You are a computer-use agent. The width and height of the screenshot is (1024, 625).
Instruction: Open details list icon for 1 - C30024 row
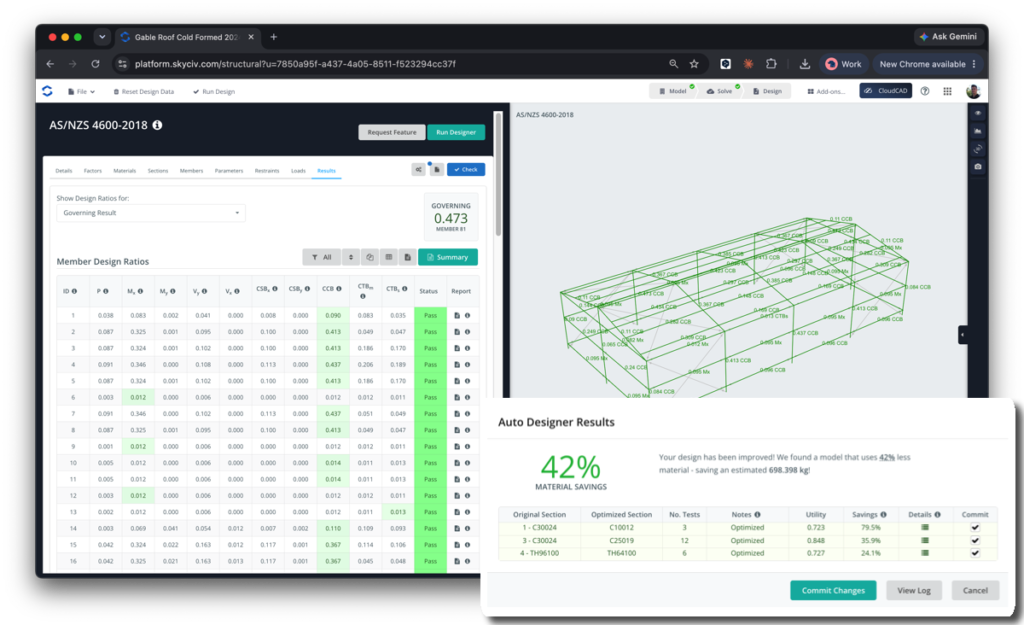point(925,528)
